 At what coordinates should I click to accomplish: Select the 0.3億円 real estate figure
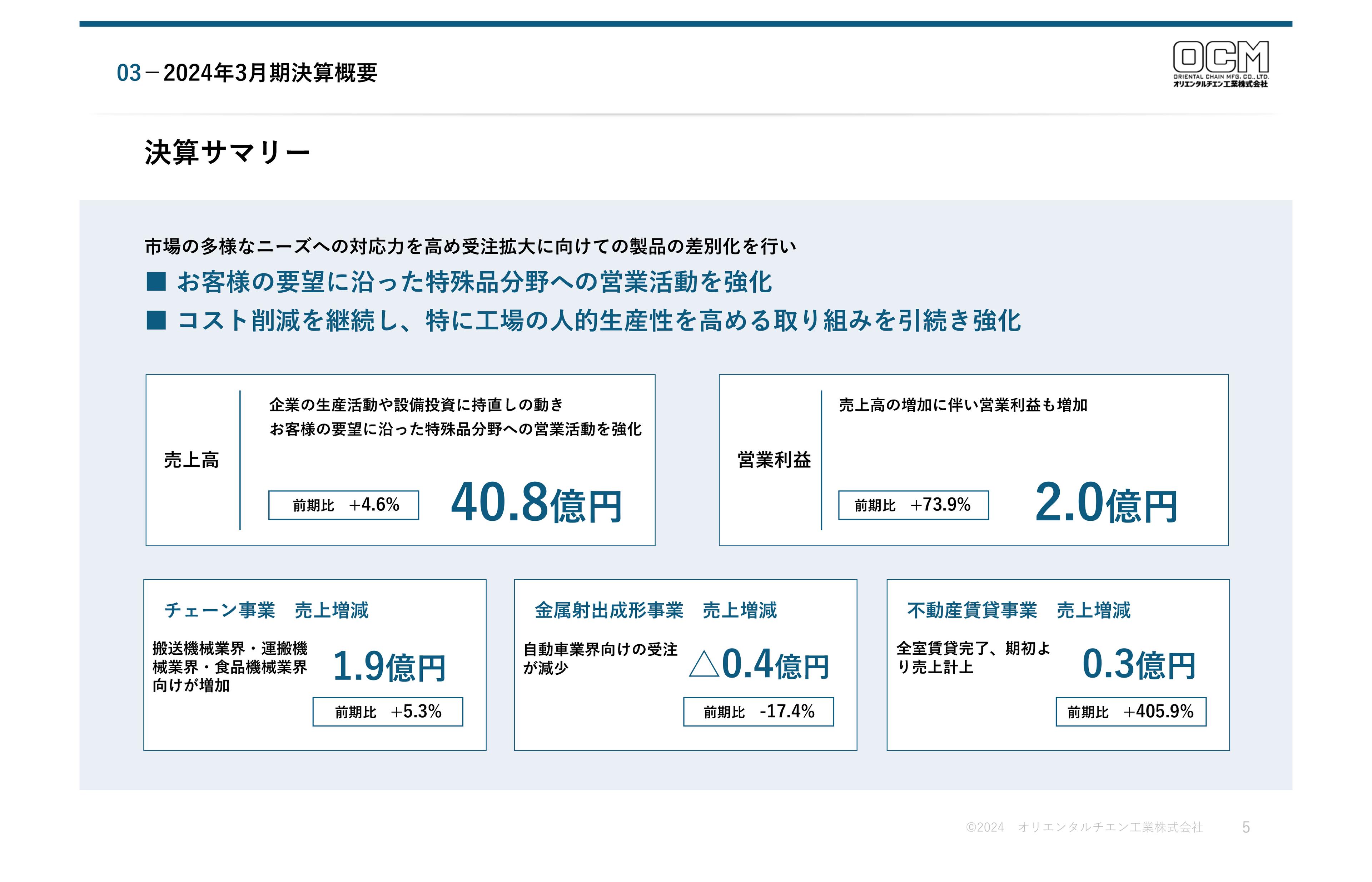[x=1138, y=664]
